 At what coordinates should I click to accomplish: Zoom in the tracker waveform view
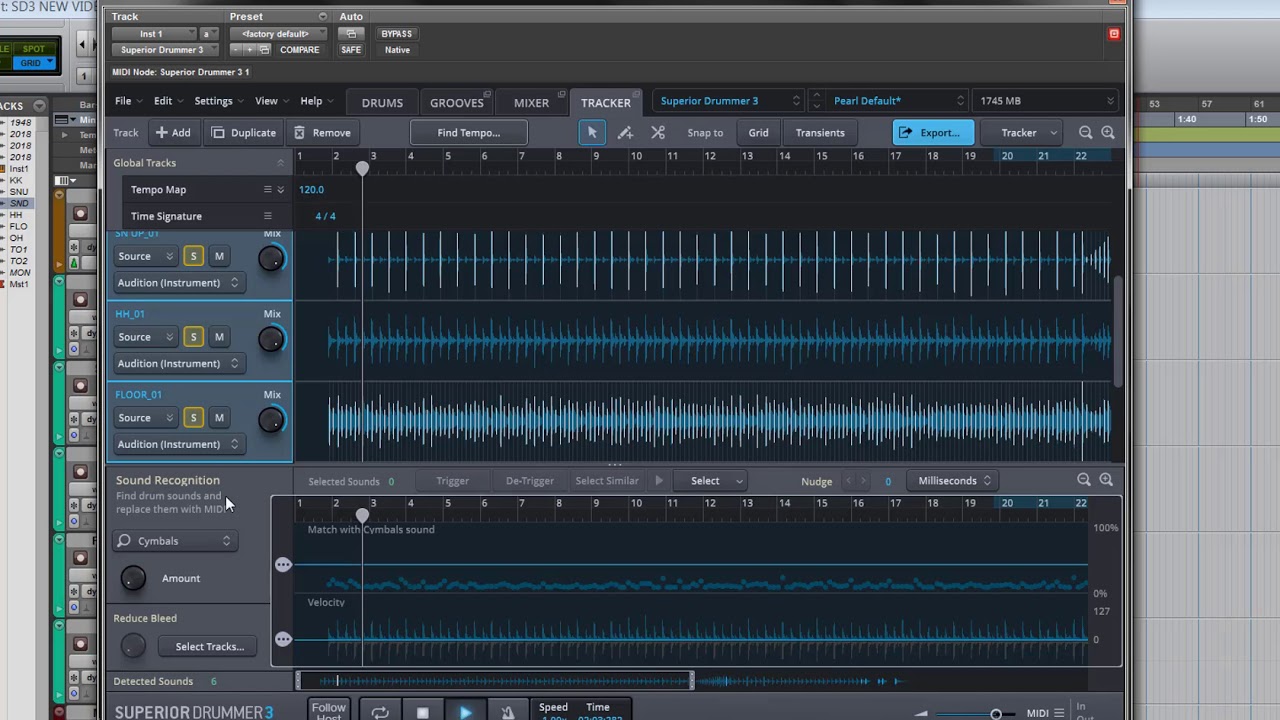(1108, 132)
